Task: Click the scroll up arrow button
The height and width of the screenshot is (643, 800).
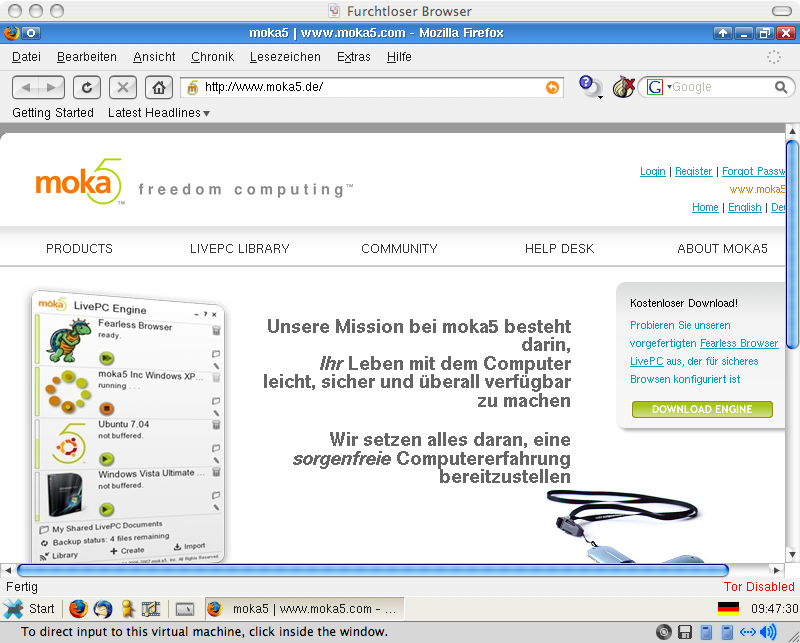Action: [x=792, y=131]
